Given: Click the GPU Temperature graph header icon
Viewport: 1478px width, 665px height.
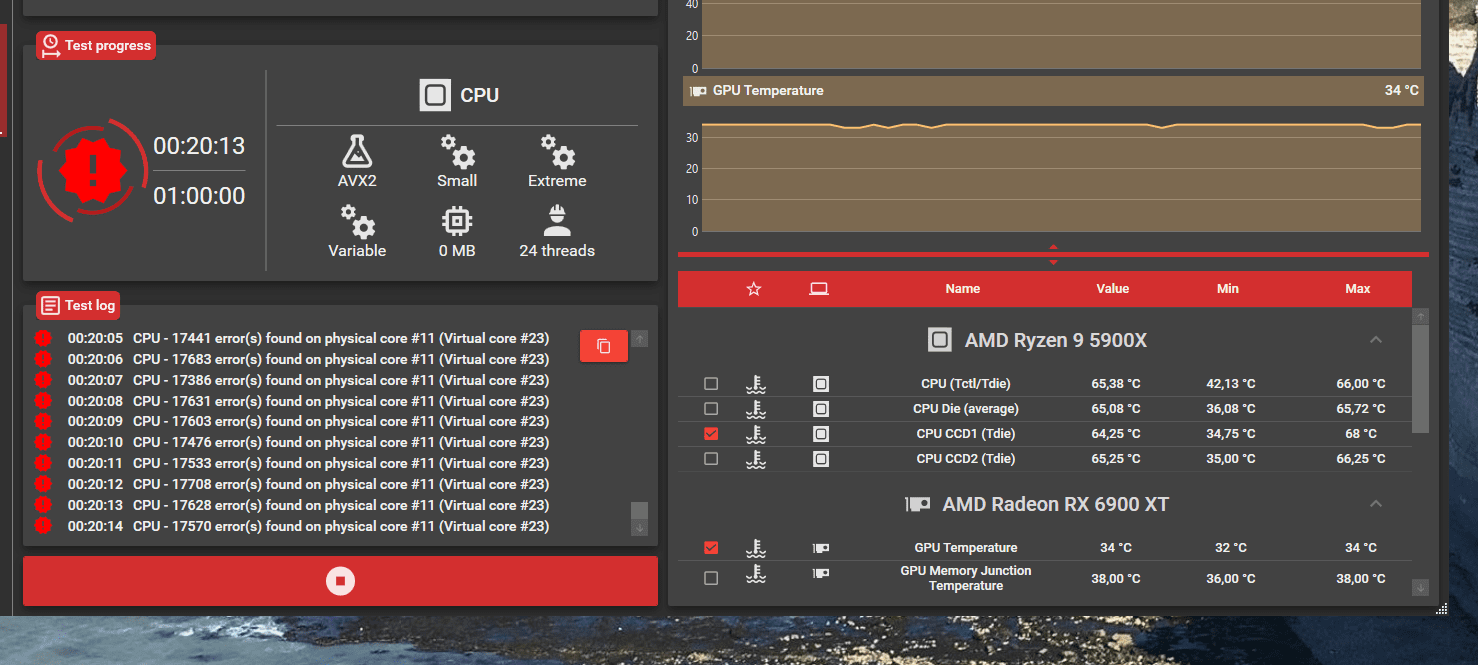Looking at the screenshot, I should (x=698, y=91).
